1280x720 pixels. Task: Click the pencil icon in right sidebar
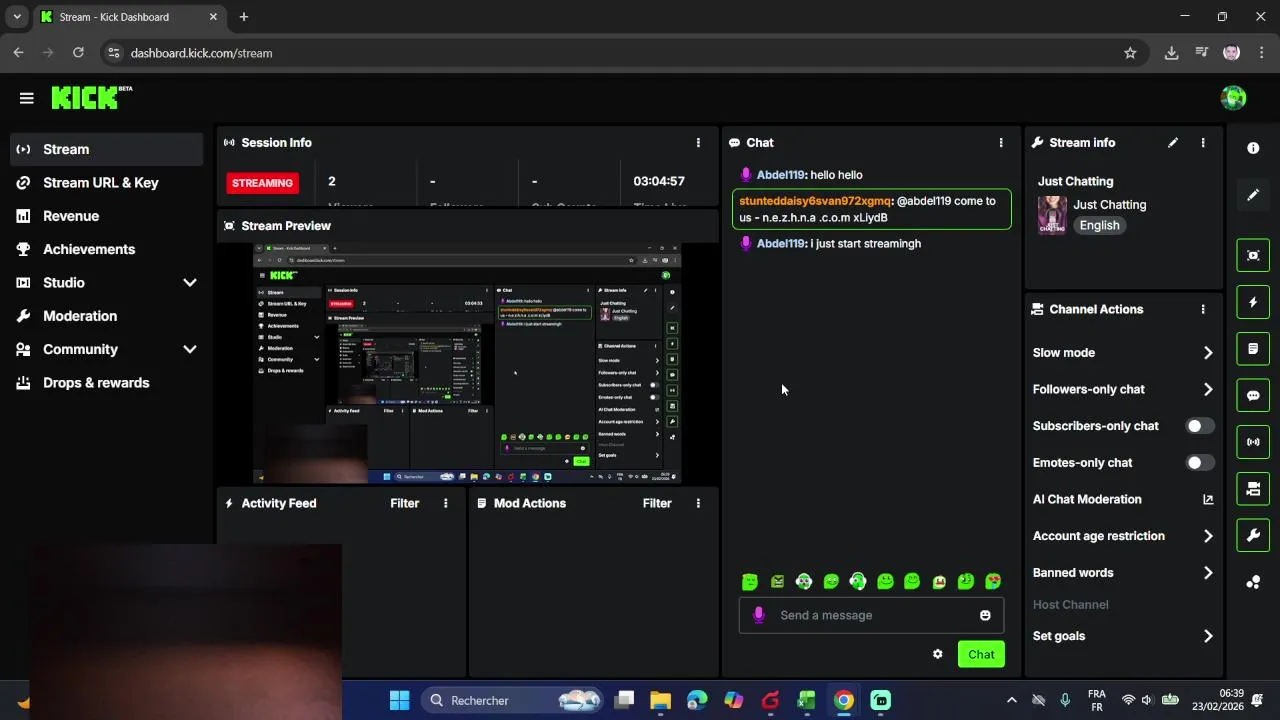(x=1253, y=195)
